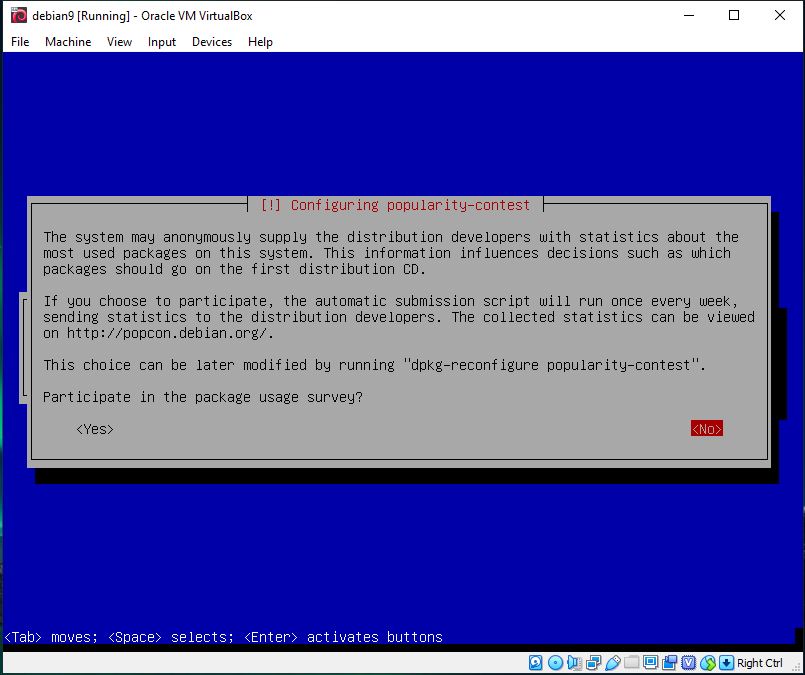Open the View menu
Screen dimensions: 805x675
(119, 42)
